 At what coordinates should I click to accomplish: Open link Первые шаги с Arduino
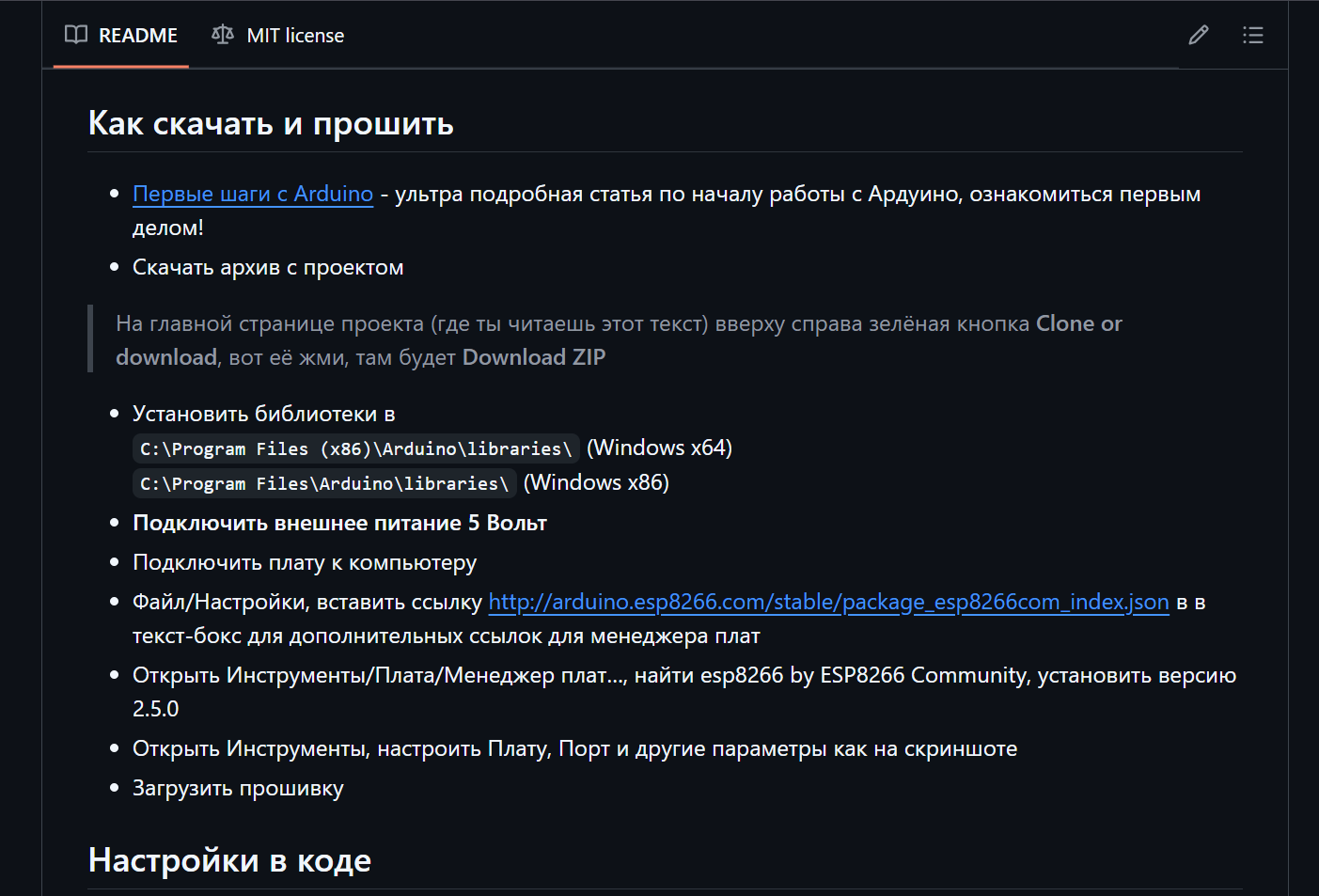tap(253, 194)
